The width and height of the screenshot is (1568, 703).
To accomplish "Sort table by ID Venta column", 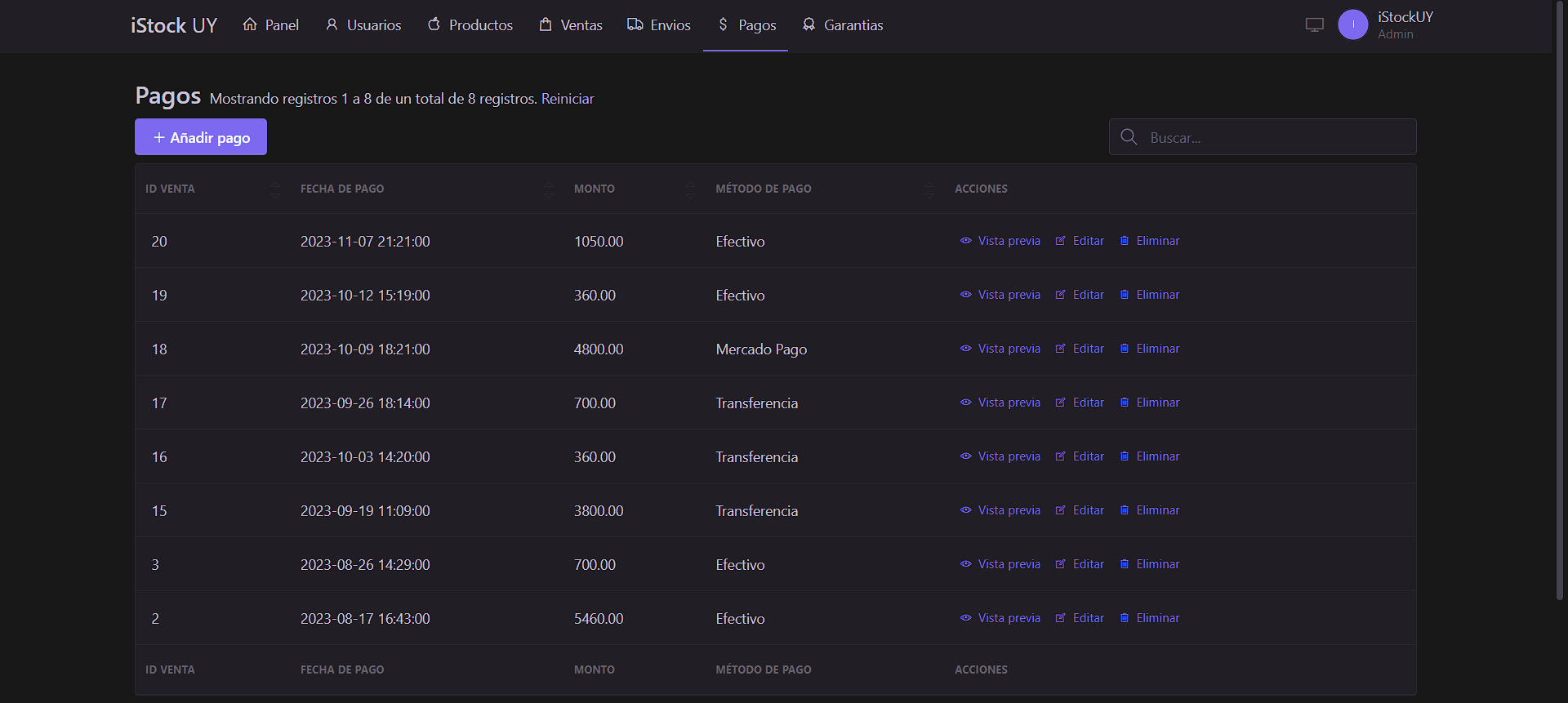I will coord(274,189).
